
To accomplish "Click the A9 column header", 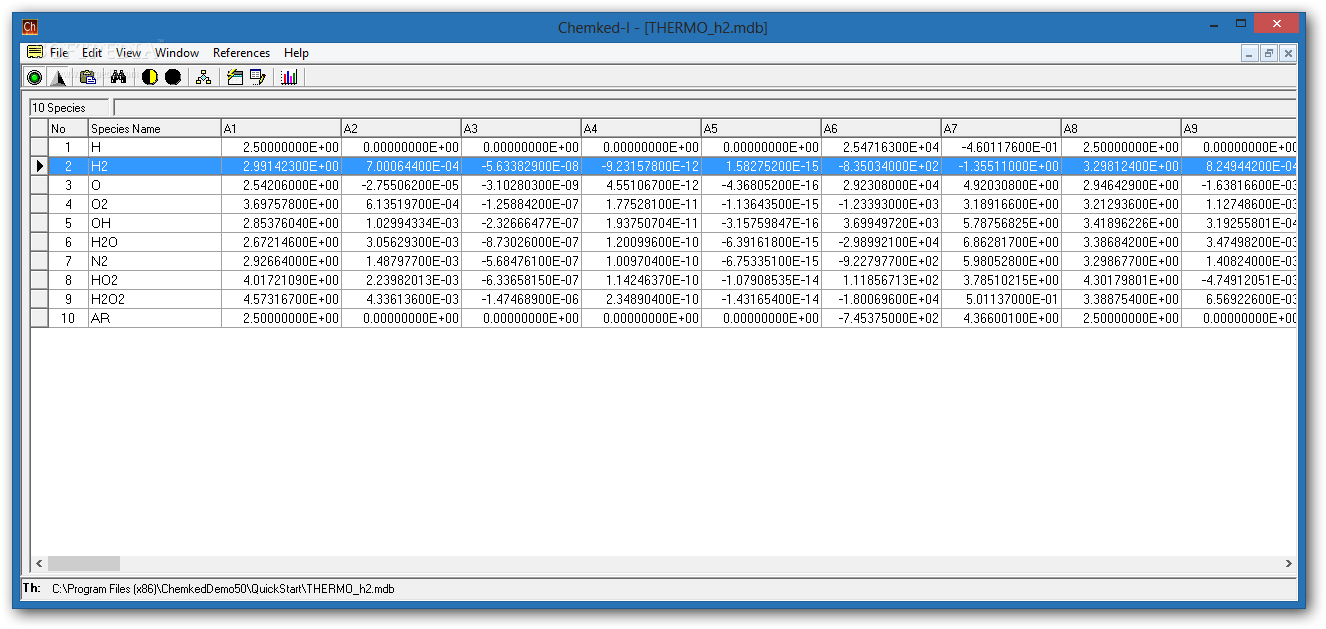I will [1239, 128].
